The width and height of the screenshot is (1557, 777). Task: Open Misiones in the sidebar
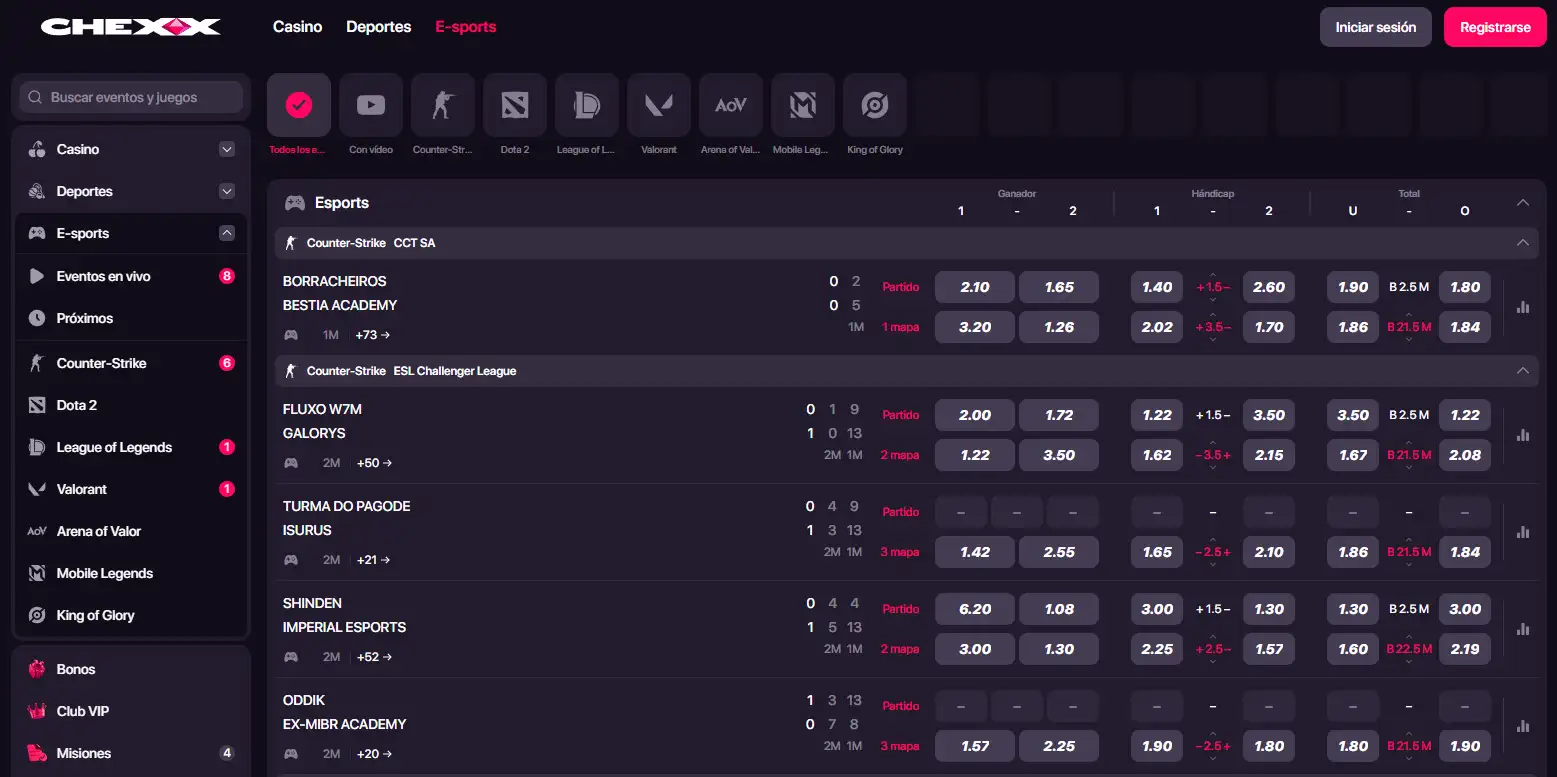pos(131,753)
